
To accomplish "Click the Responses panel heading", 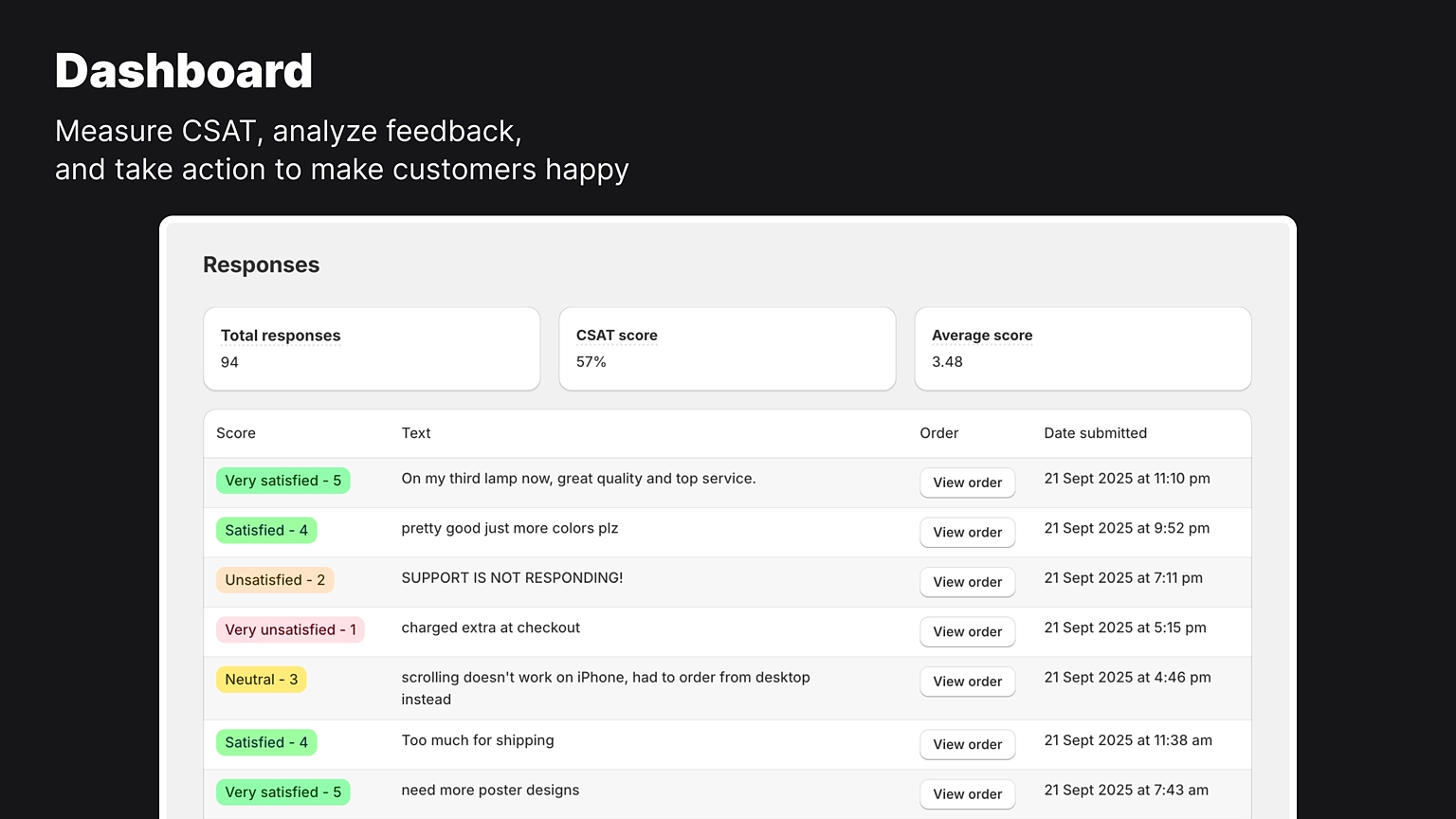I will tap(261, 264).
